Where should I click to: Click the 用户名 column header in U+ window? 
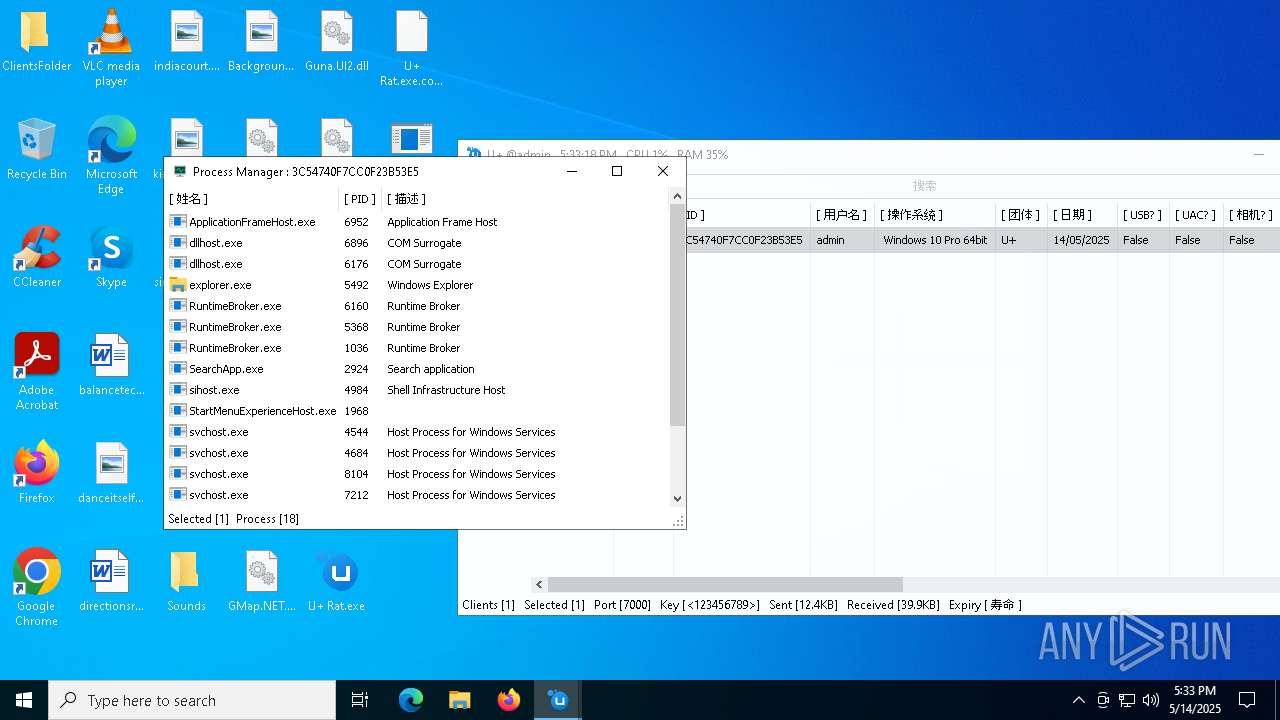(x=840, y=215)
